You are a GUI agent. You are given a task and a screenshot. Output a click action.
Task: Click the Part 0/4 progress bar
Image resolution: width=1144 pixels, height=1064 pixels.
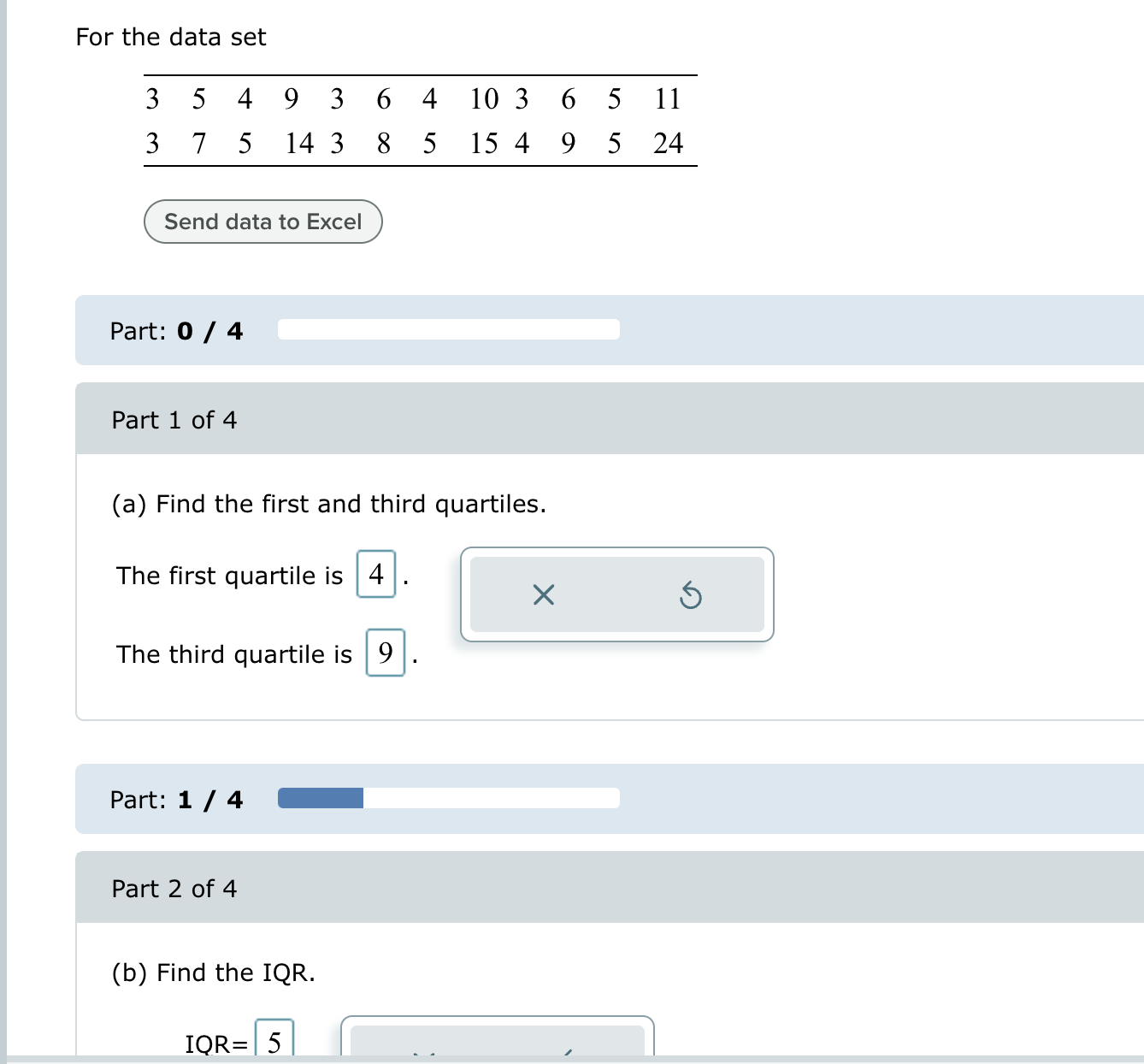click(447, 329)
